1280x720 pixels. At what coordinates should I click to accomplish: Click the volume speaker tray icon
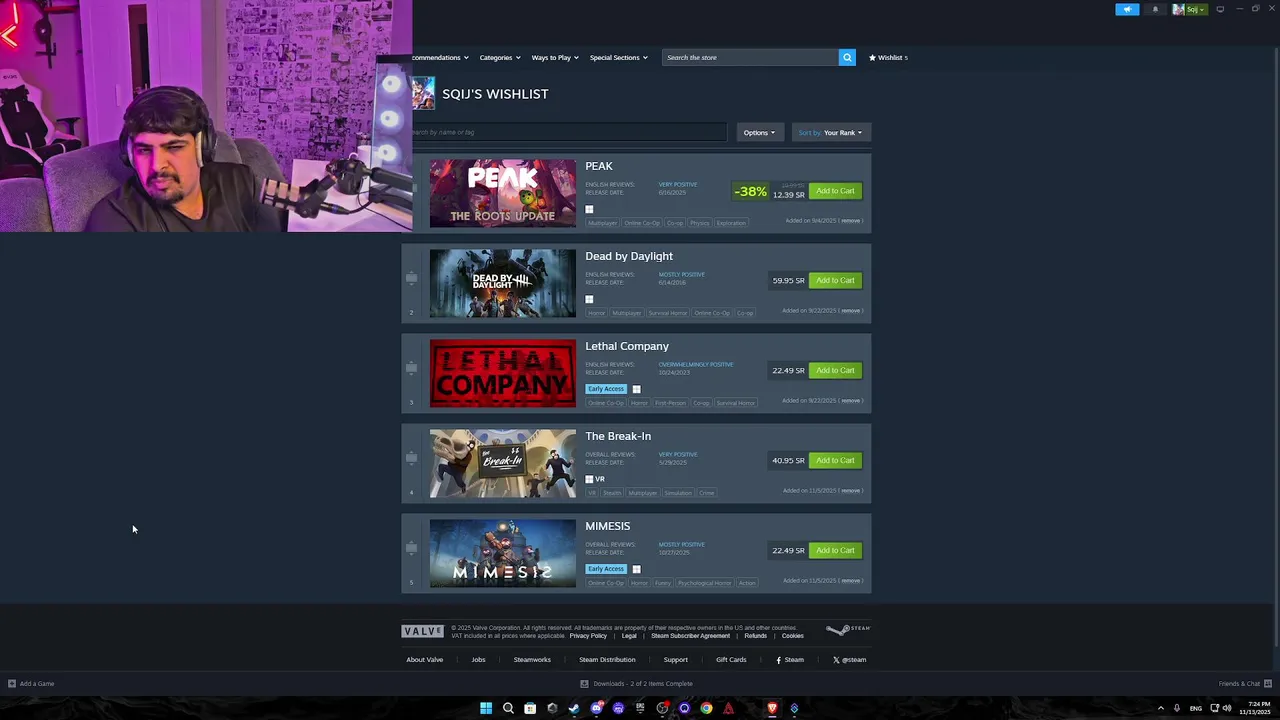[x=1227, y=708]
